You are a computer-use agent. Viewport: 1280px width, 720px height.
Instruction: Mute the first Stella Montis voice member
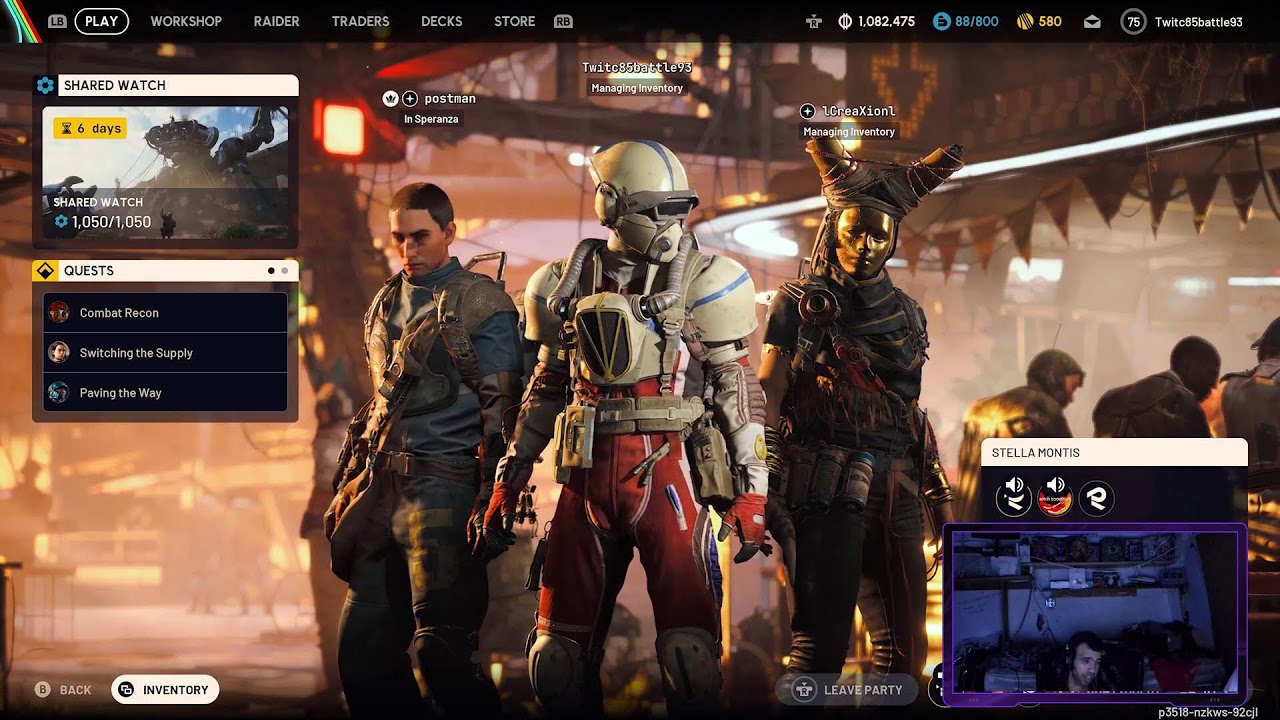coord(1014,498)
